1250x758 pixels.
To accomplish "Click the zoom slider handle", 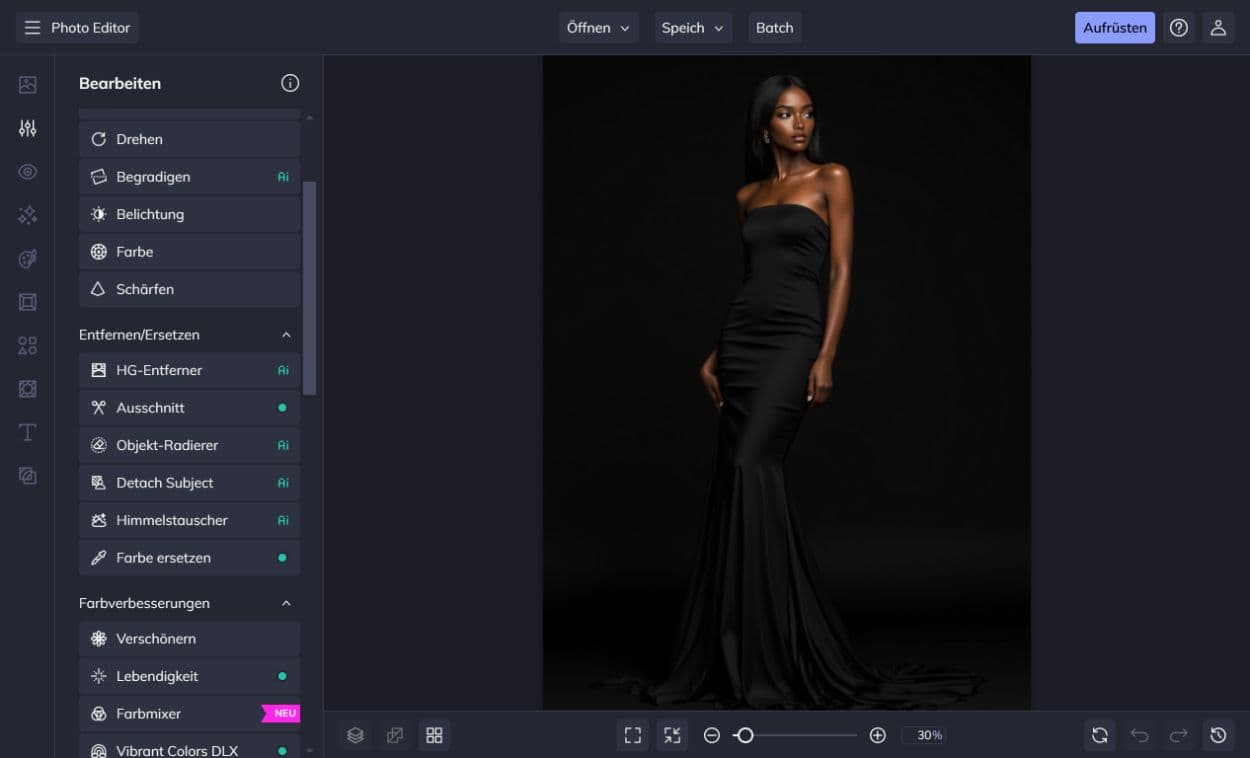I will click(x=744, y=735).
